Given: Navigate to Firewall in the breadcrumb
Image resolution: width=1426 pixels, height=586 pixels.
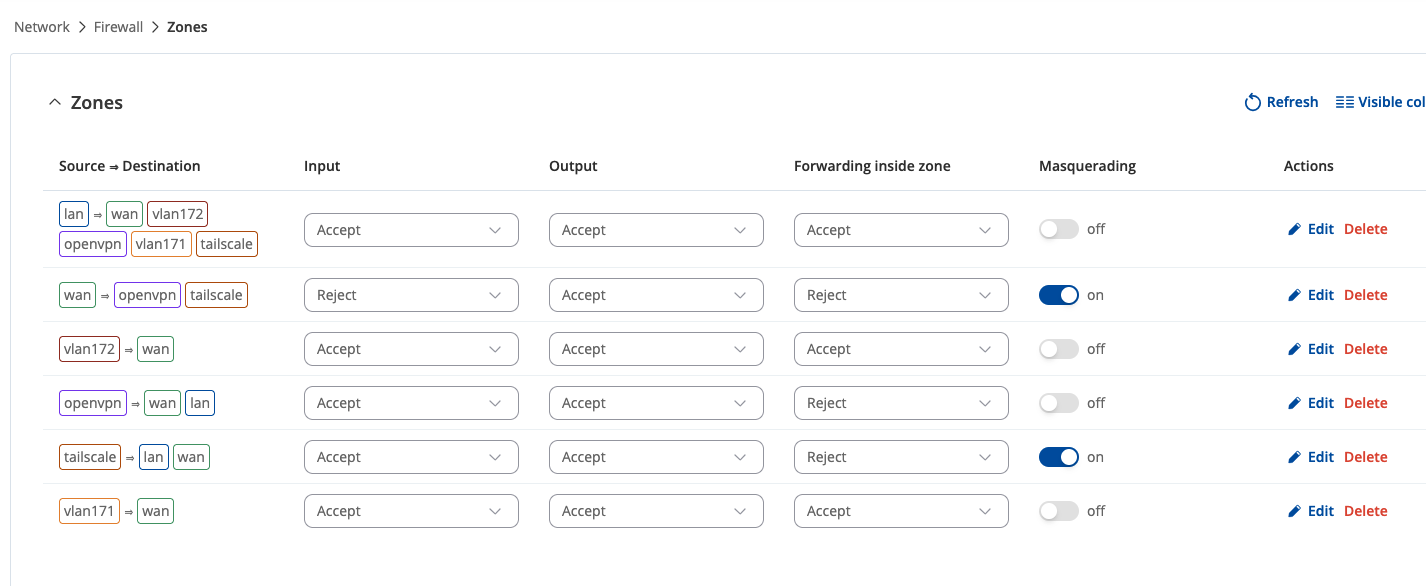Looking at the screenshot, I should coord(118,27).
